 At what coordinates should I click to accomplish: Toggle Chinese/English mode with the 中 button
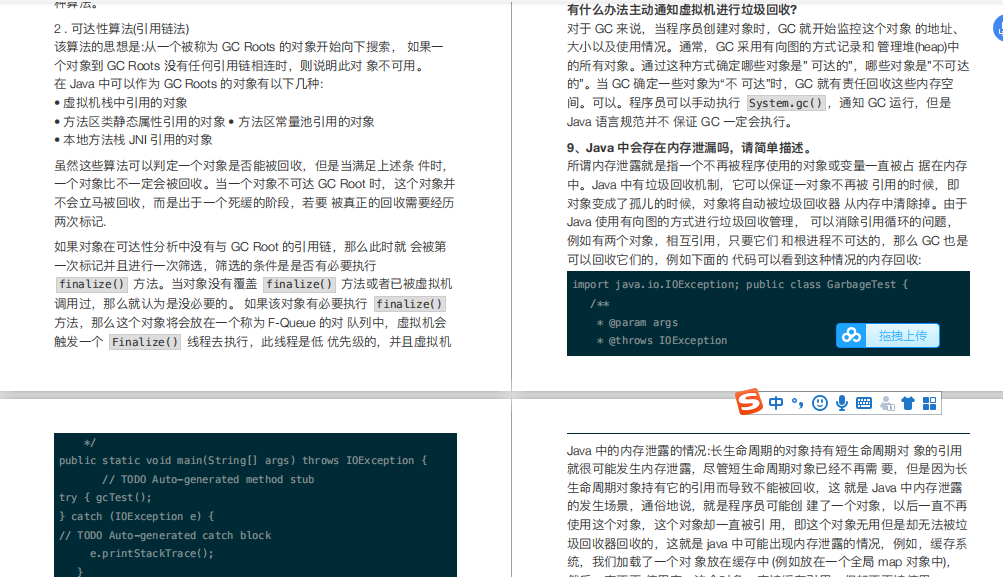click(776, 403)
